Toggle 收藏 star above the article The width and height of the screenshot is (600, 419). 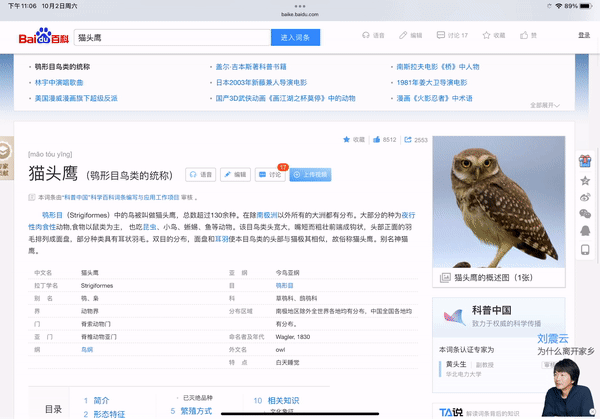tap(354, 140)
